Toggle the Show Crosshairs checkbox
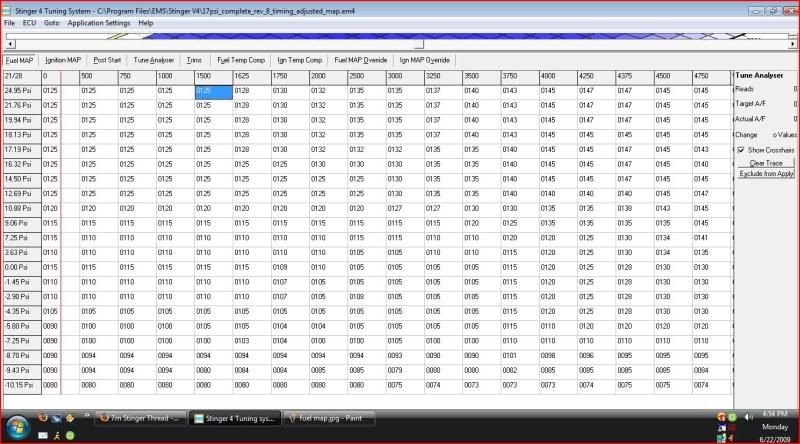This screenshot has width=800, height=444. [741, 150]
